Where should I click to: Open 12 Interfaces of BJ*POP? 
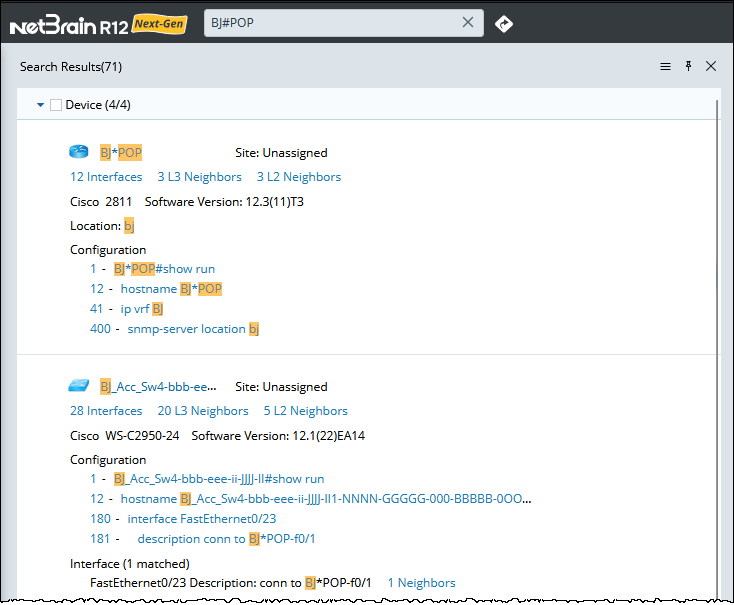106,177
